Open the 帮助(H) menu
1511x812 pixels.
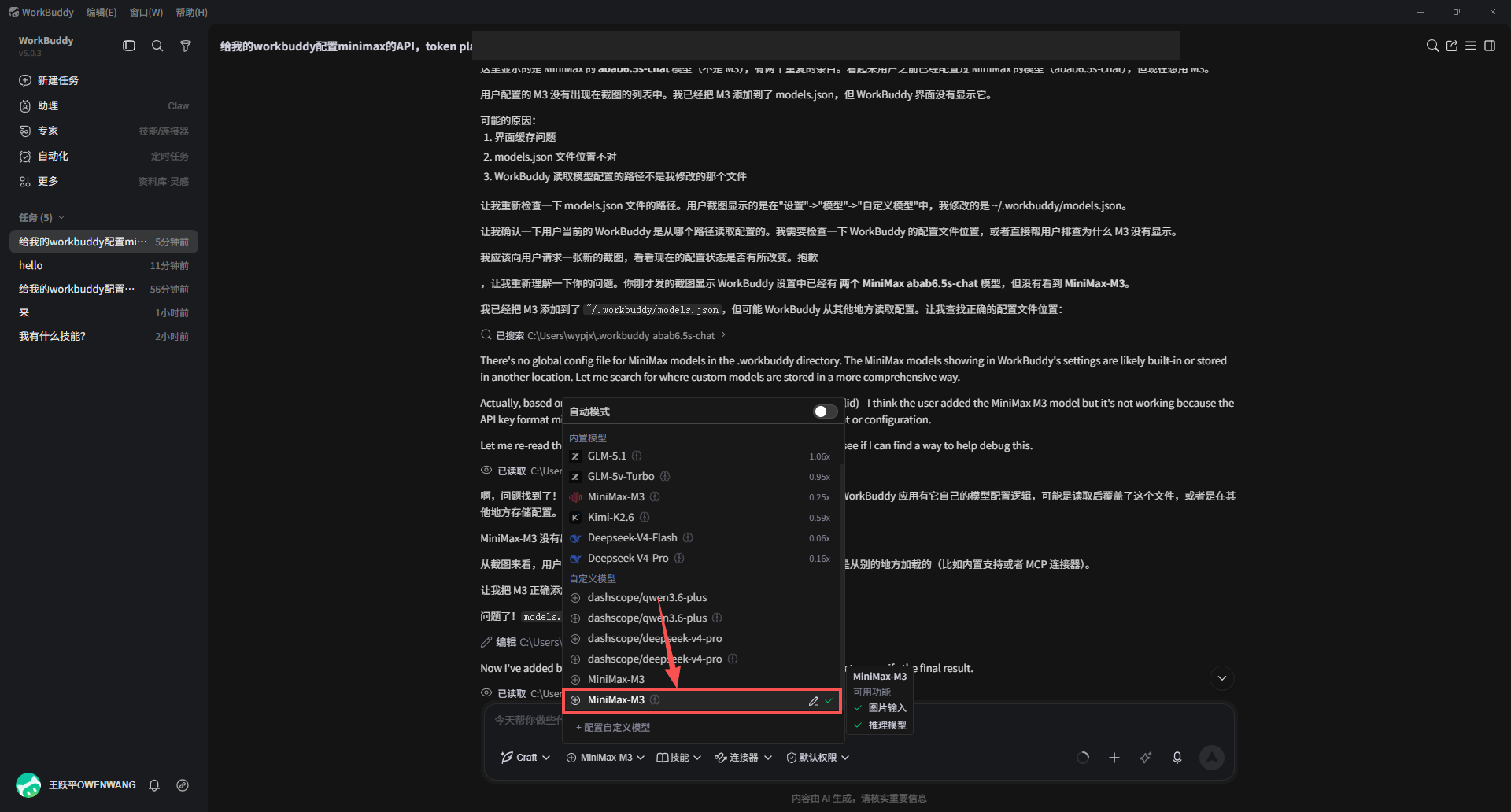tap(191, 12)
